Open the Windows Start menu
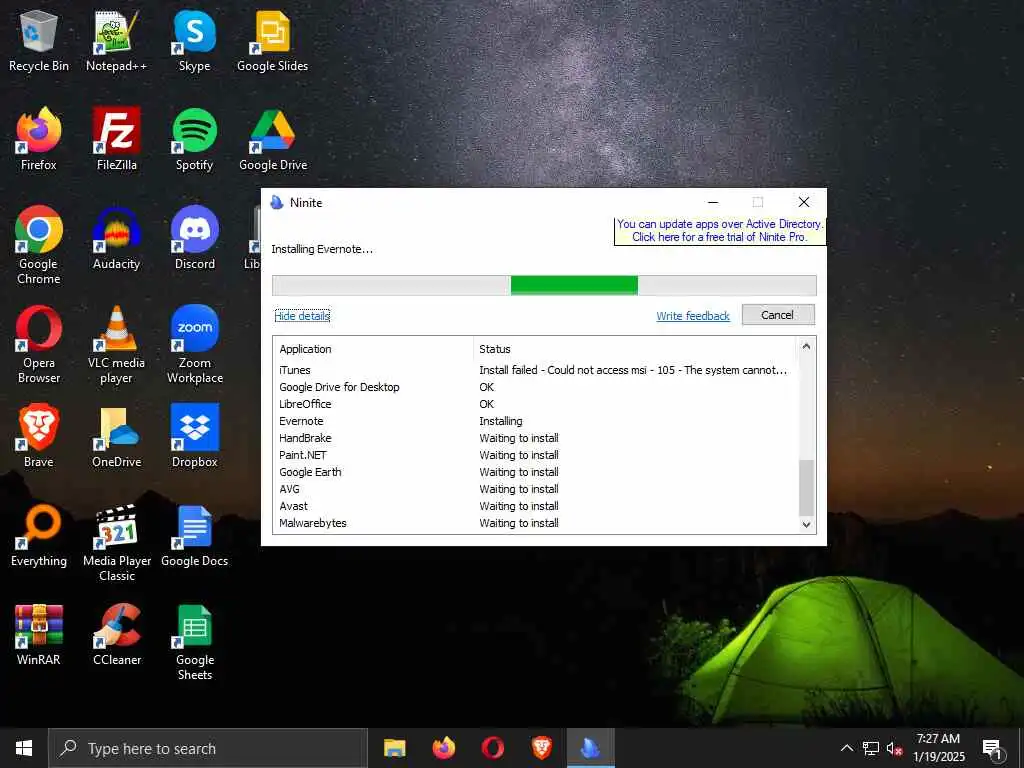1024x768 pixels. pyautogui.click(x=24, y=748)
